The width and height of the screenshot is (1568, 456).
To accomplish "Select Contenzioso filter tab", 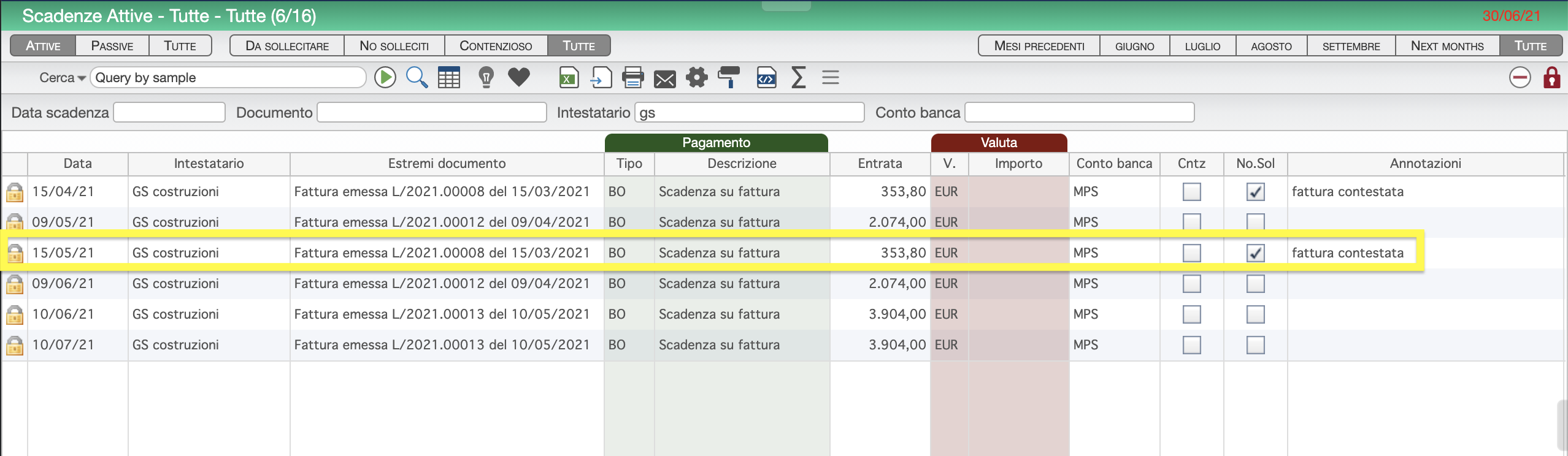I will (496, 46).
